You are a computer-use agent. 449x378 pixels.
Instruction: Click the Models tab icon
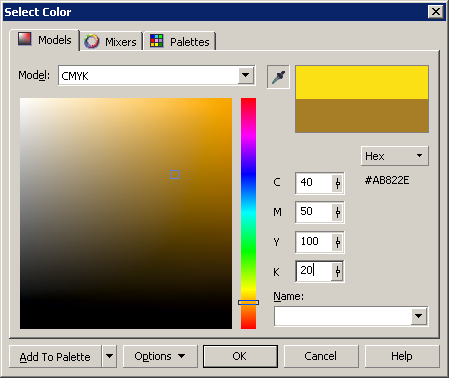pyautogui.click(x=25, y=39)
